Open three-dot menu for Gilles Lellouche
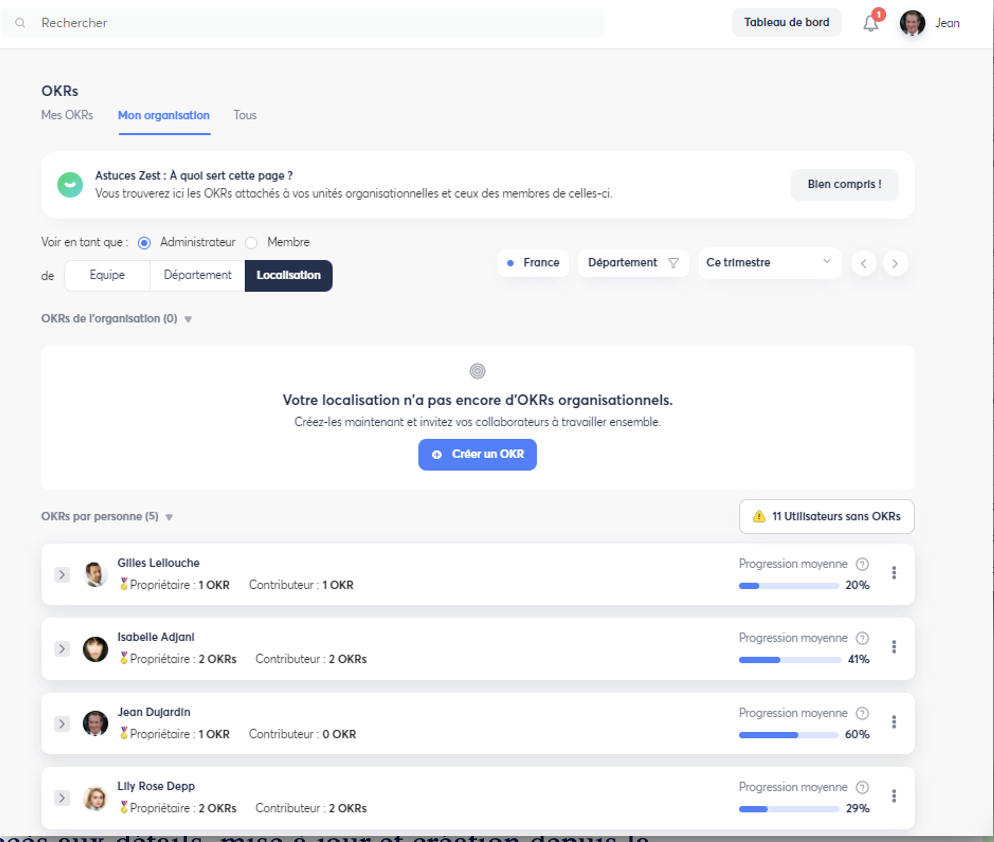994x842 pixels. pyautogui.click(x=894, y=573)
